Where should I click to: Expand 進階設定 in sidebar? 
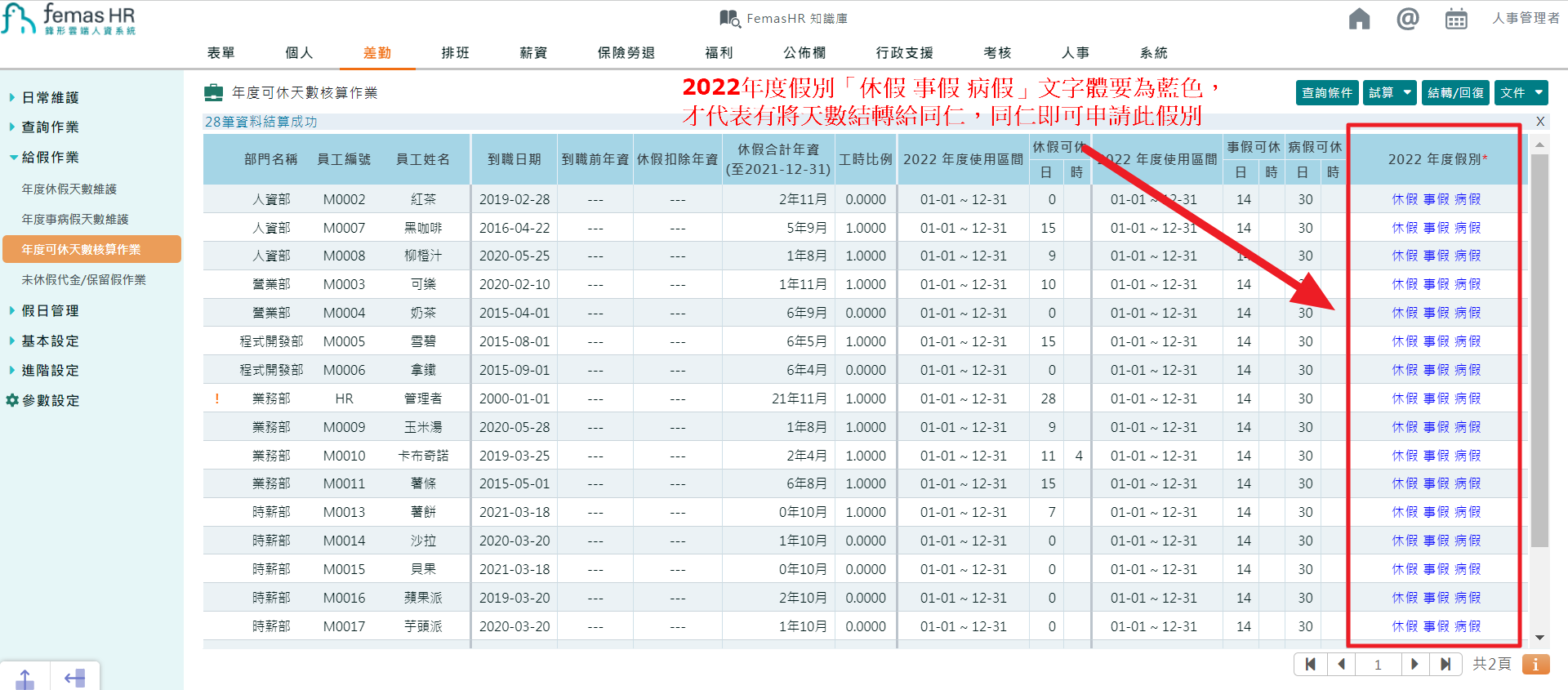click(45, 370)
